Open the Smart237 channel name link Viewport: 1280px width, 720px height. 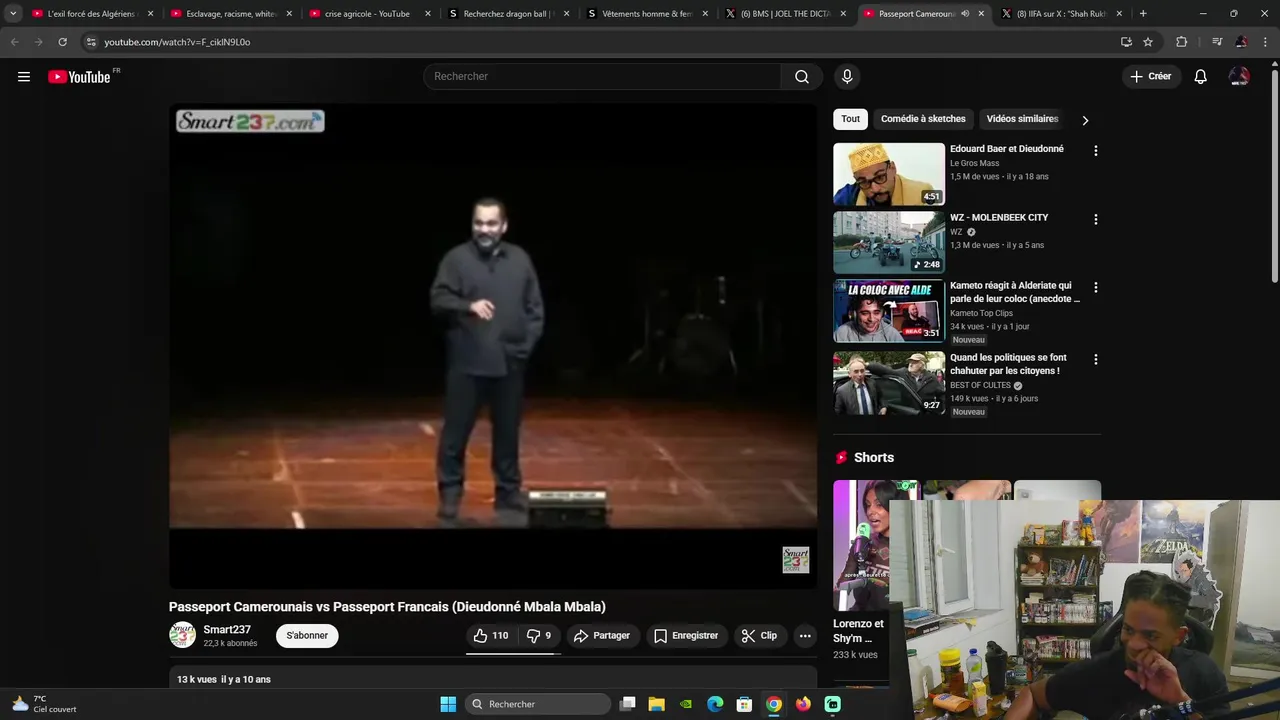pyautogui.click(x=227, y=630)
